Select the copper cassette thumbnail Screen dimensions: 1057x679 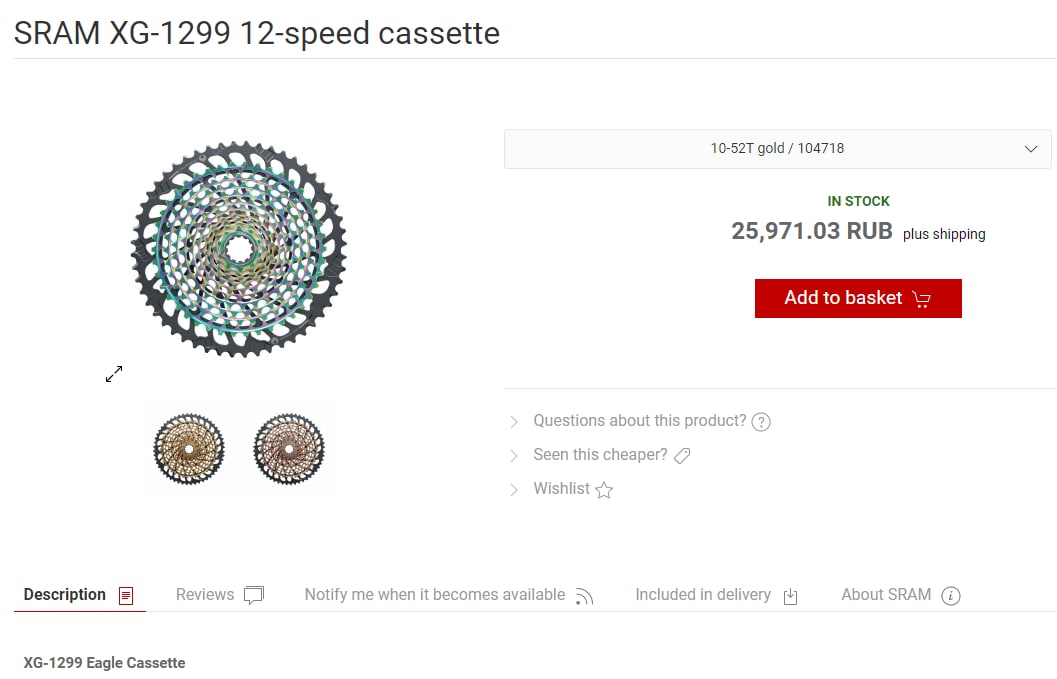(289, 449)
